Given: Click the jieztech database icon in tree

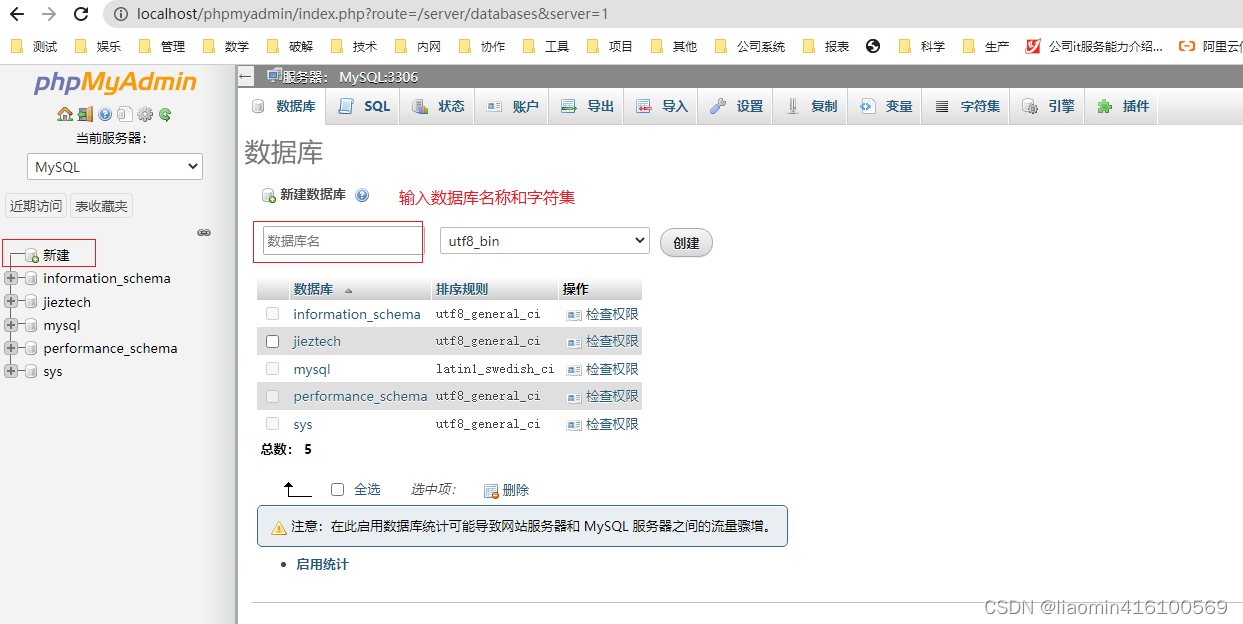Looking at the screenshot, I should [x=31, y=302].
